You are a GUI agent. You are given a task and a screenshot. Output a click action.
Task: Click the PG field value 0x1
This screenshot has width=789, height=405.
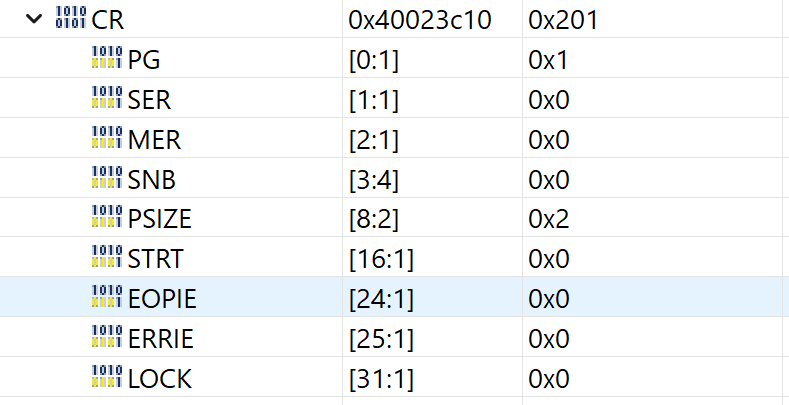[549, 59]
